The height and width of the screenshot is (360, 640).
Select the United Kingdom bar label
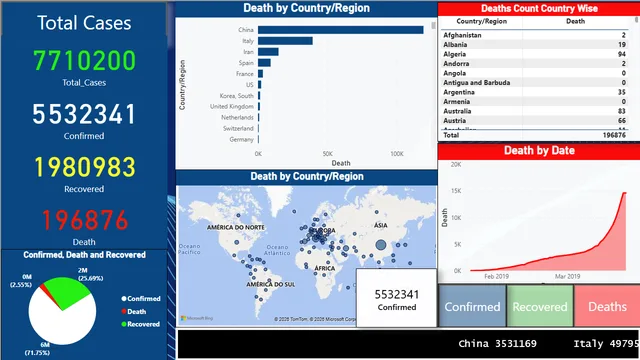(x=231, y=107)
